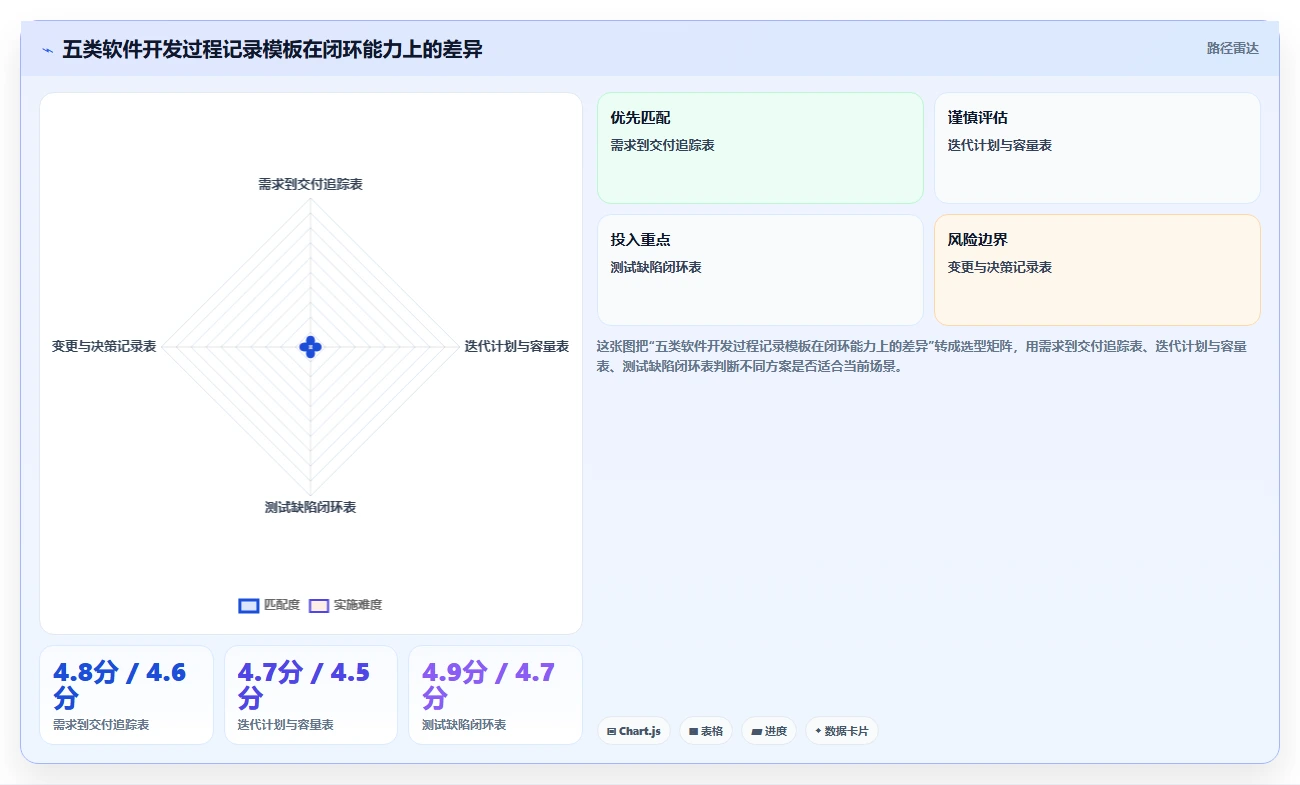Screen dimensions: 1300x785
Task: Open the 优先匹配 card
Action: (760, 148)
